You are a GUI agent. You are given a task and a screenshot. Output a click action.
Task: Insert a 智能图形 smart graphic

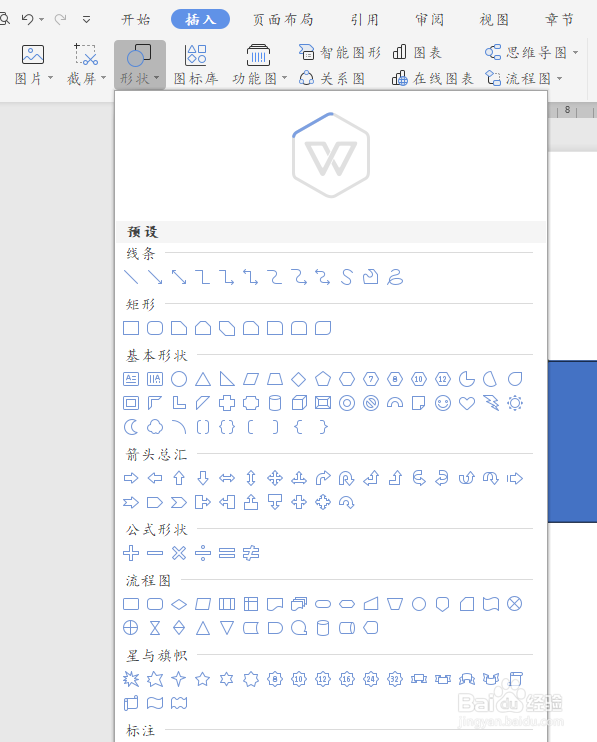point(340,52)
